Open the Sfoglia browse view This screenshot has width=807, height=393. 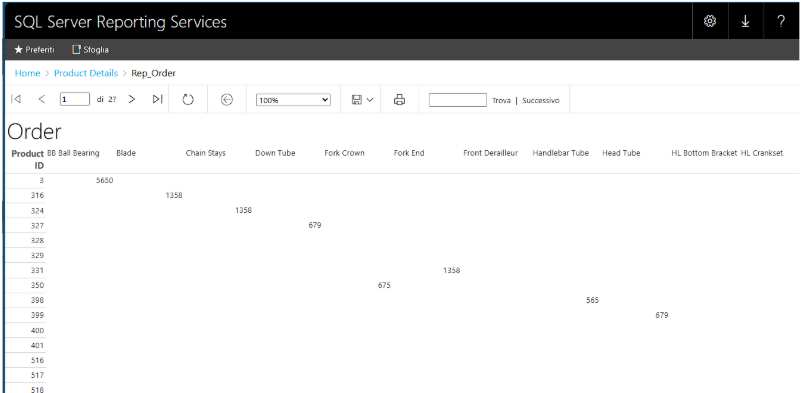tap(90, 50)
